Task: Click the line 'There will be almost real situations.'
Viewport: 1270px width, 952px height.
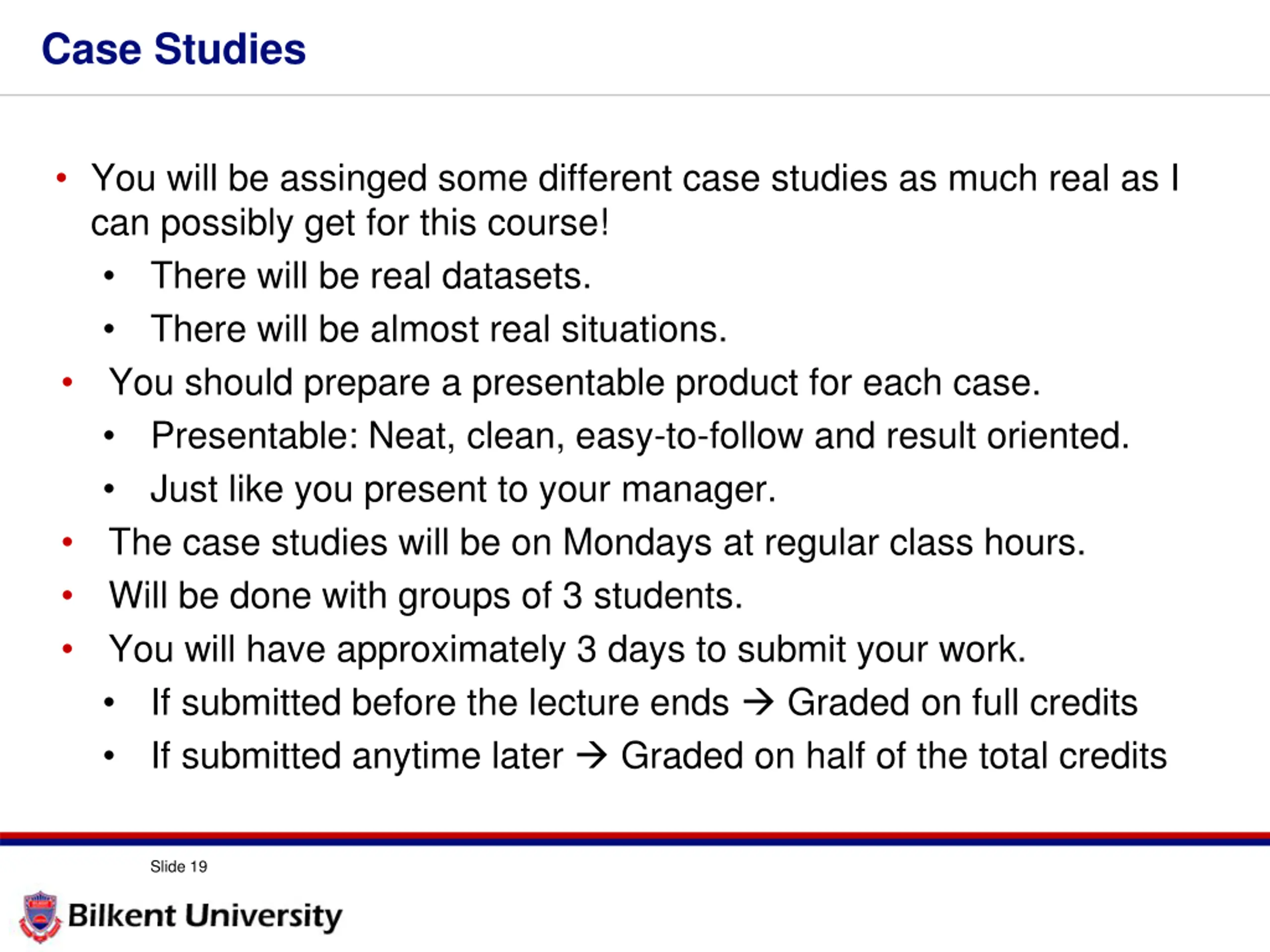Action: click(439, 329)
